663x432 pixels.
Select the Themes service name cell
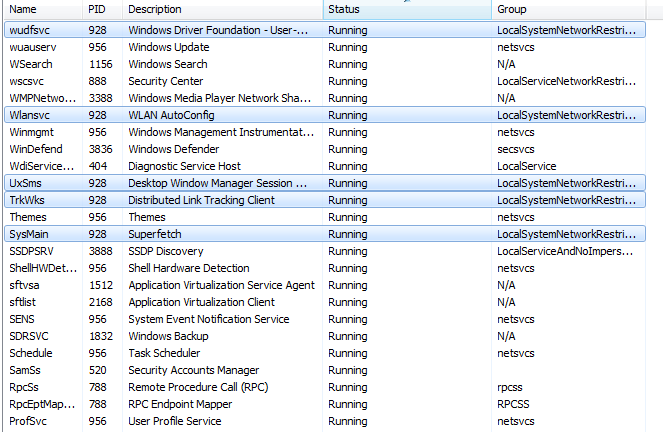tap(28, 217)
